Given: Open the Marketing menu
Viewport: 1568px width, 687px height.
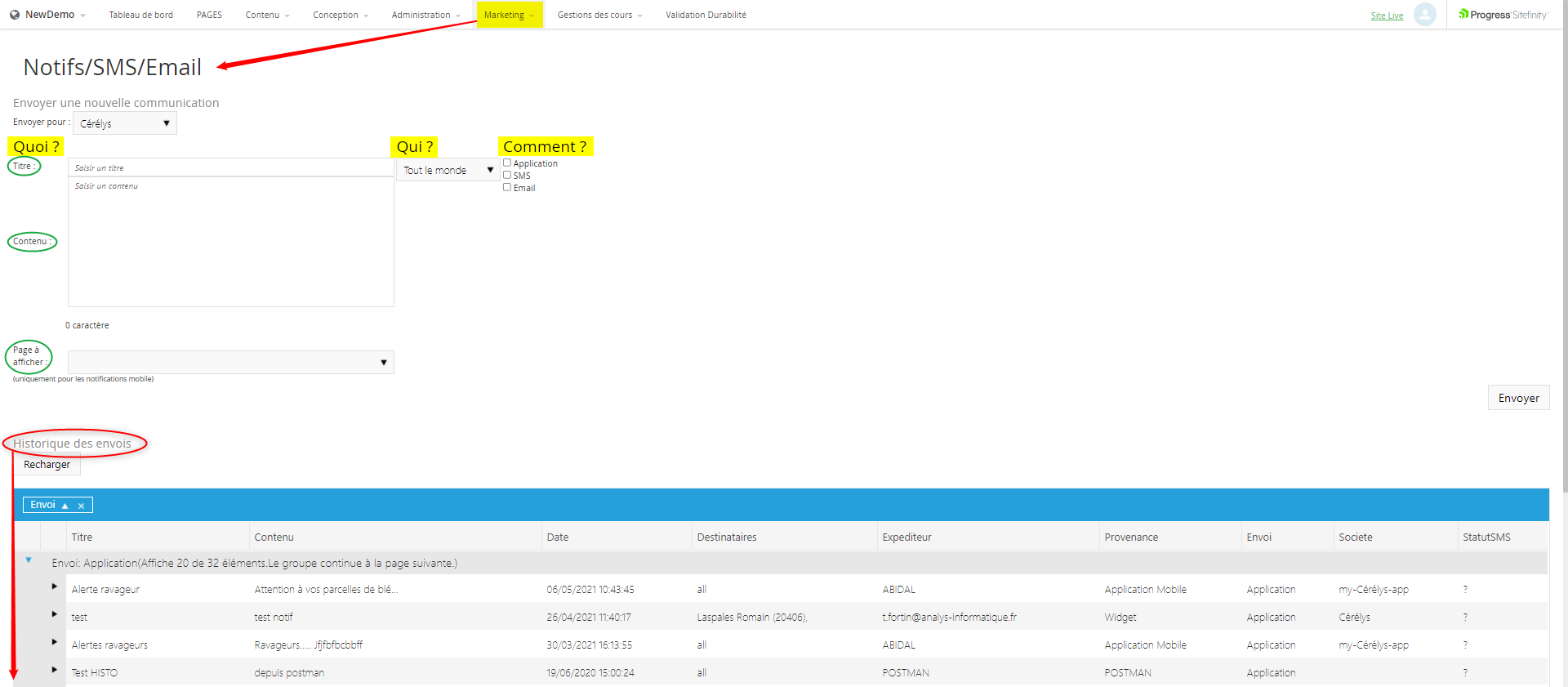Looking at the screenshot, I should (508, 15).
